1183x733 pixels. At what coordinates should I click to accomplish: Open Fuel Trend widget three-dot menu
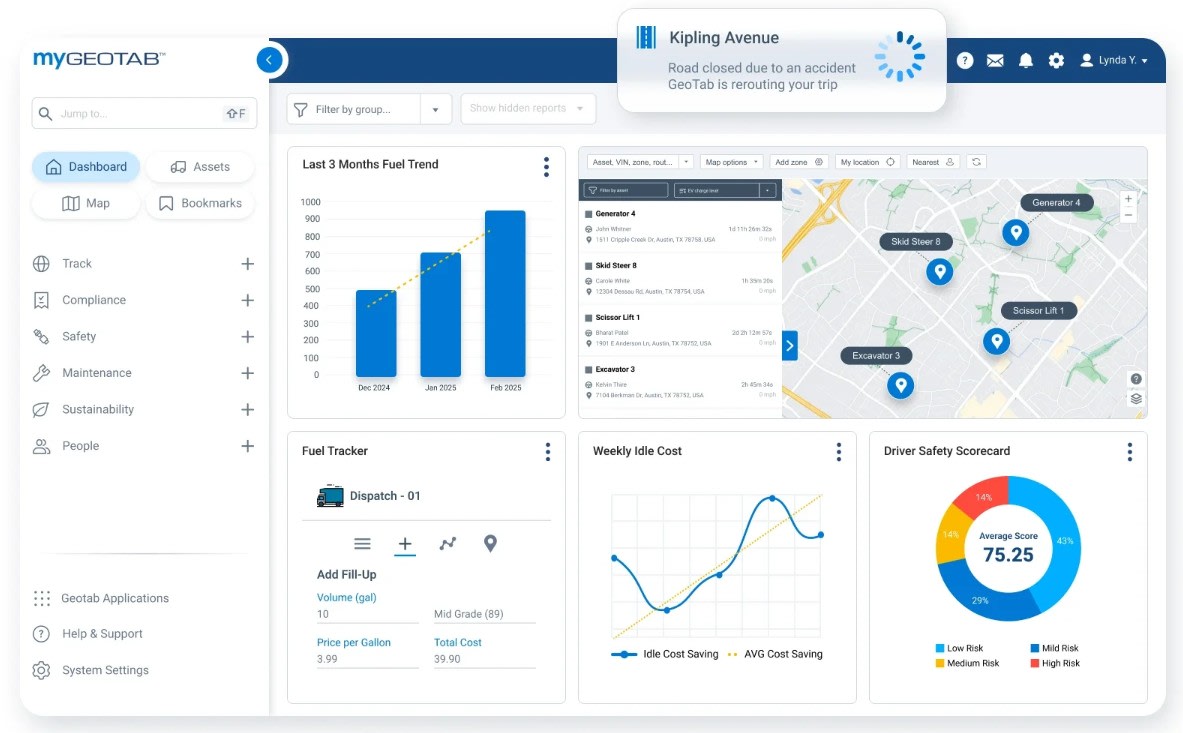pos(546,167)
